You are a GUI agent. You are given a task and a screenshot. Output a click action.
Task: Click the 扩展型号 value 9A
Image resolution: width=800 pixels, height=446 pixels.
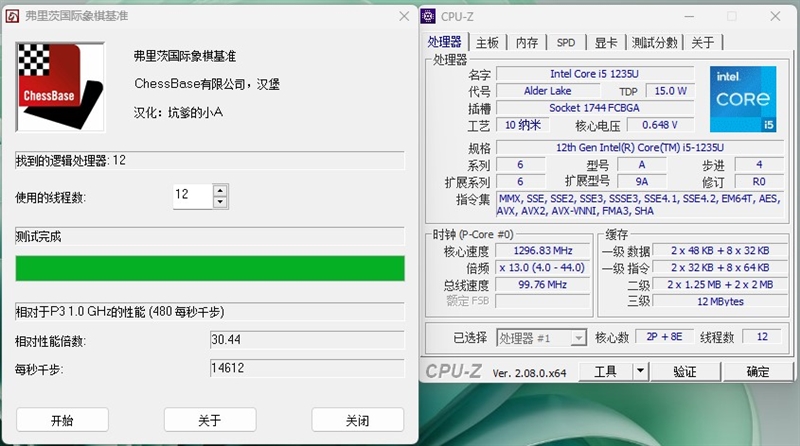coord(642,182)
